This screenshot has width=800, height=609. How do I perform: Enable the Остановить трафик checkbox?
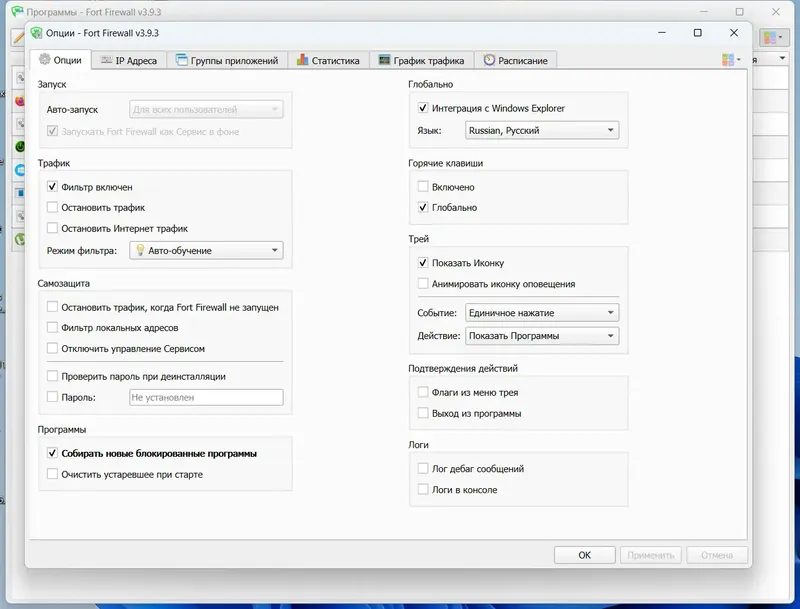pyautogui.click(x=52, y=207)
